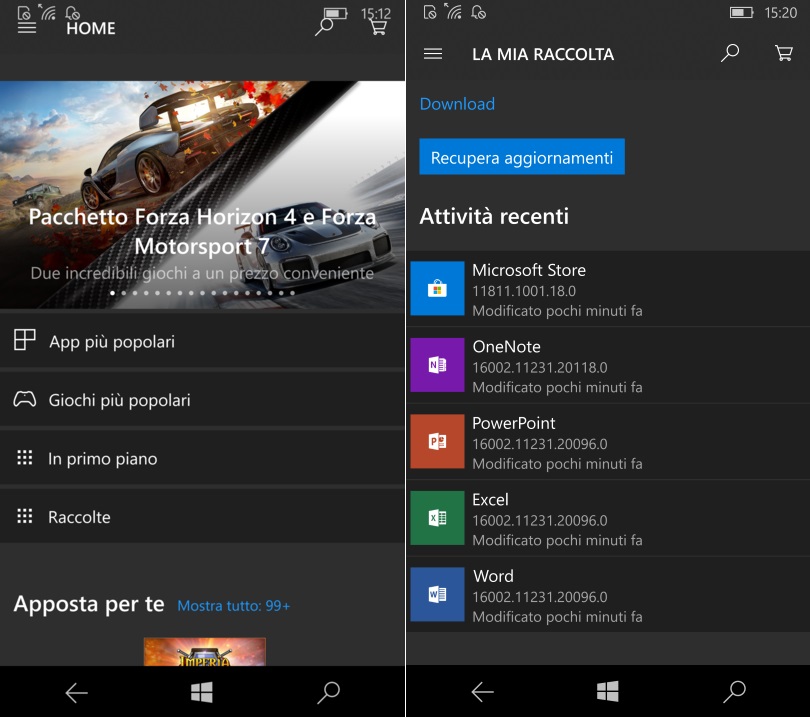Tap Windows Start button on left phone

(201, 692)
